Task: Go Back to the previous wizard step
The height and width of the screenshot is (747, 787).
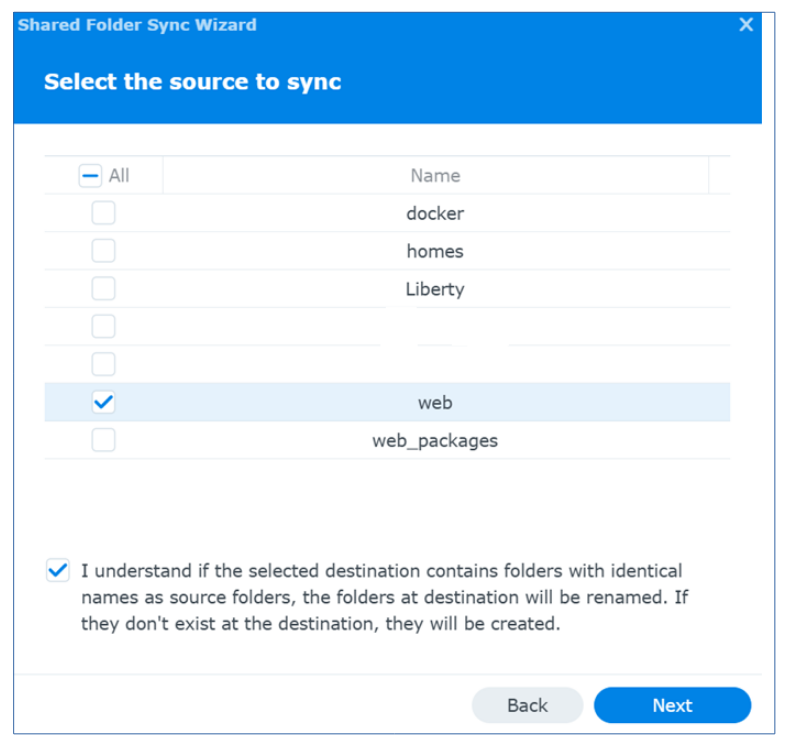Action: (527, 705)
